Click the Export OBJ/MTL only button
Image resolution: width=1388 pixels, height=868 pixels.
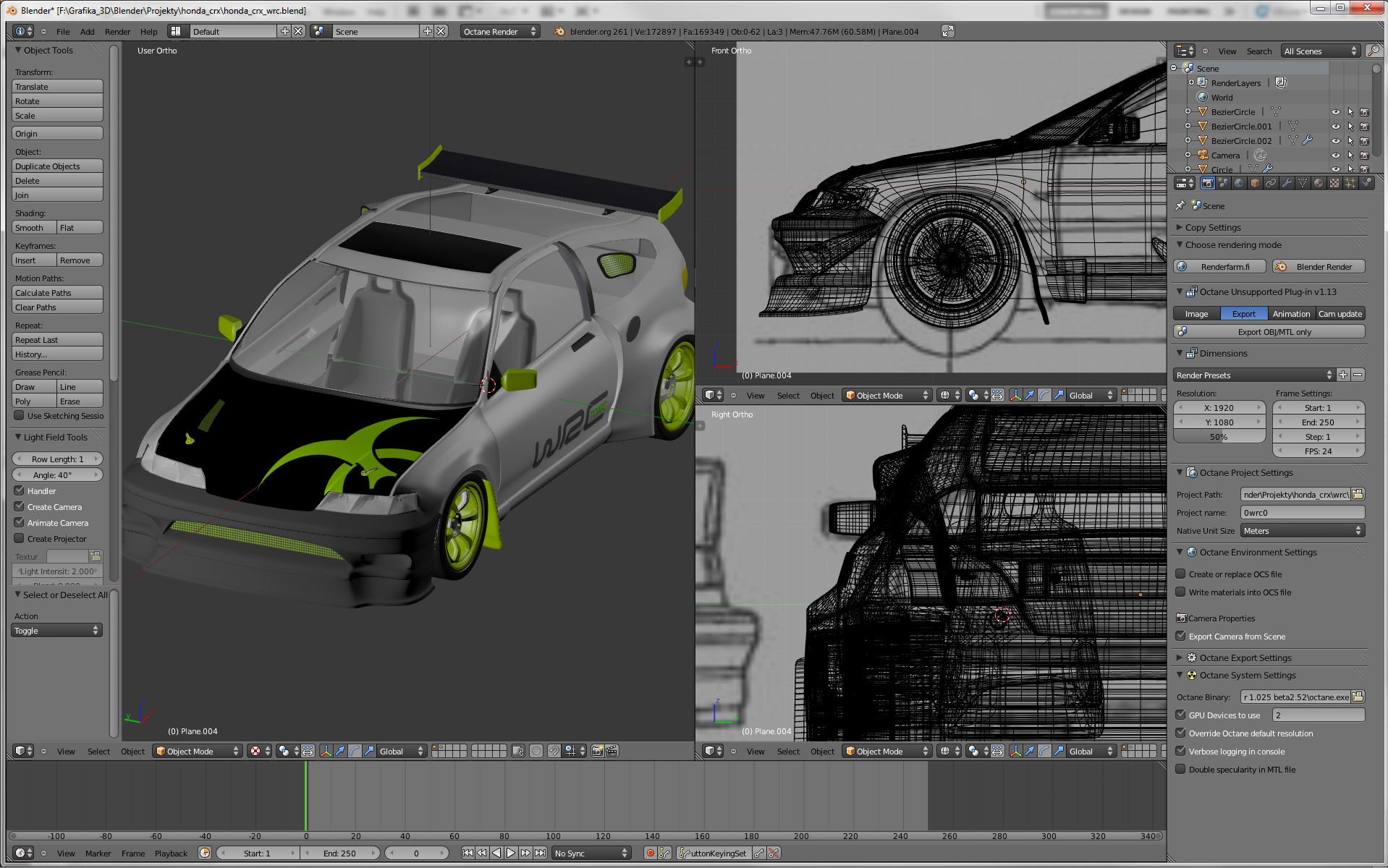[1269, 332]
